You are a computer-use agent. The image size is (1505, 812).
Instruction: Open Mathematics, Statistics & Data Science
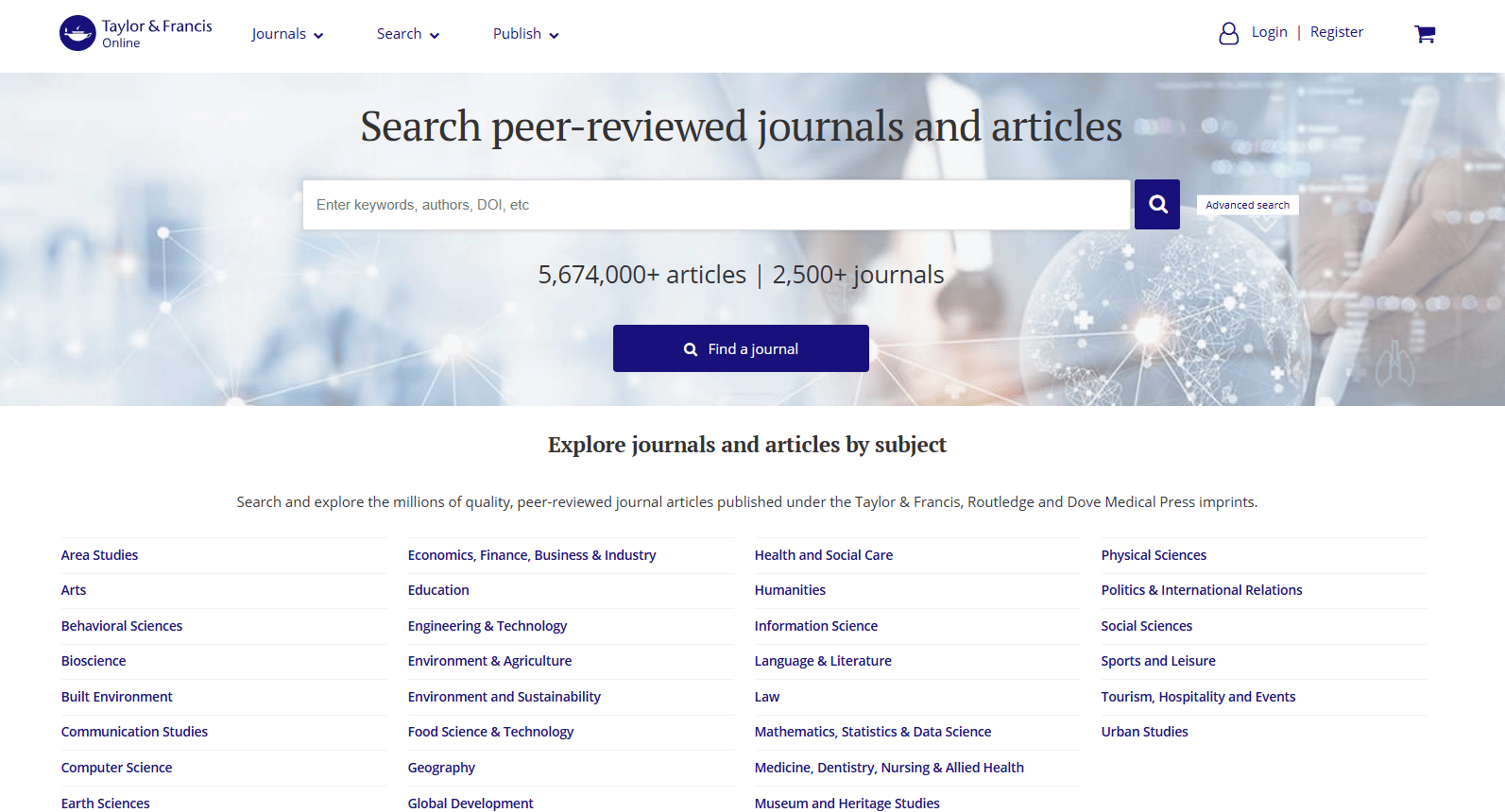pyautogui.click(x=873, y=732)
